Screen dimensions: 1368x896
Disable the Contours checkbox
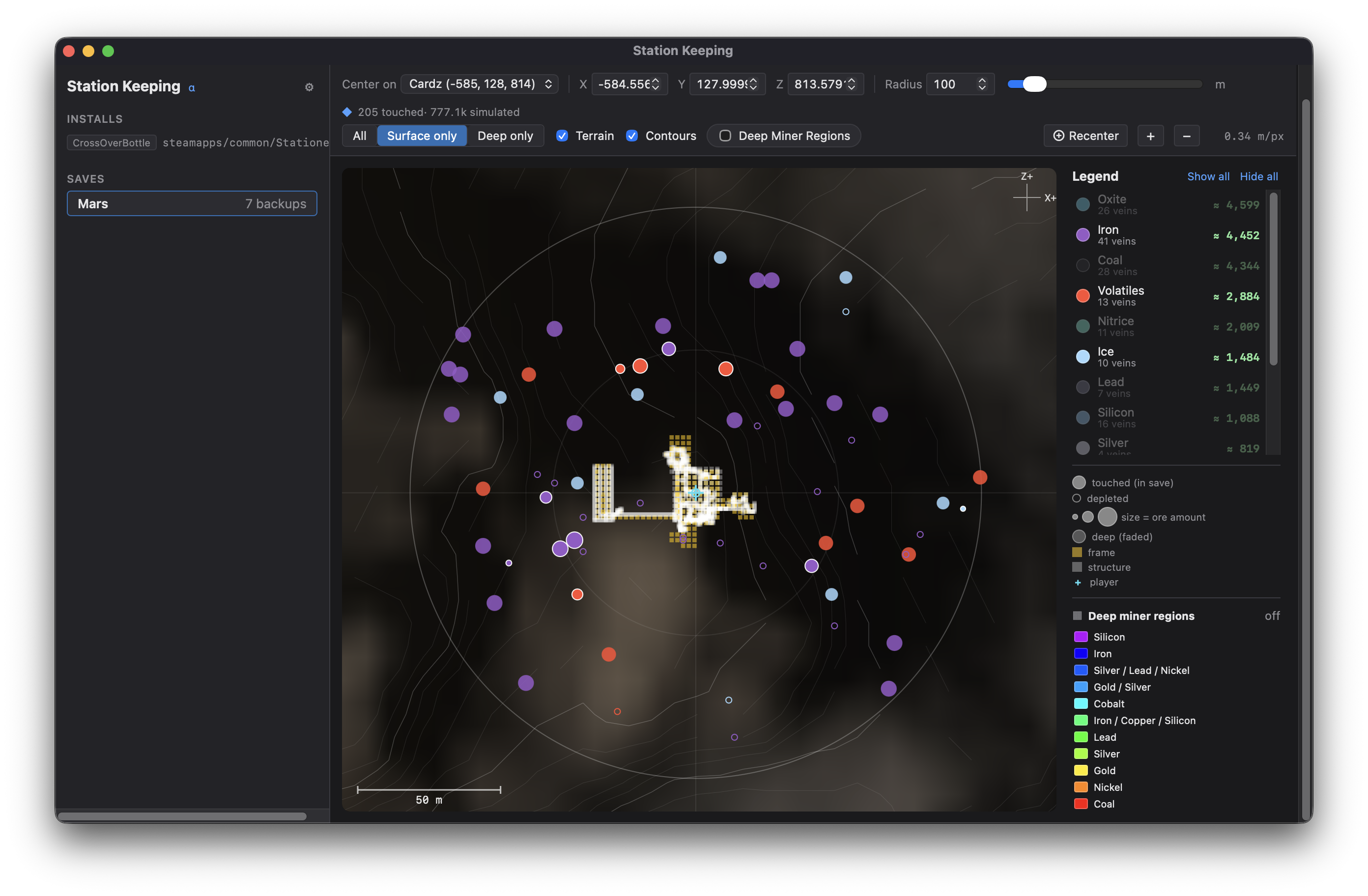632,136
